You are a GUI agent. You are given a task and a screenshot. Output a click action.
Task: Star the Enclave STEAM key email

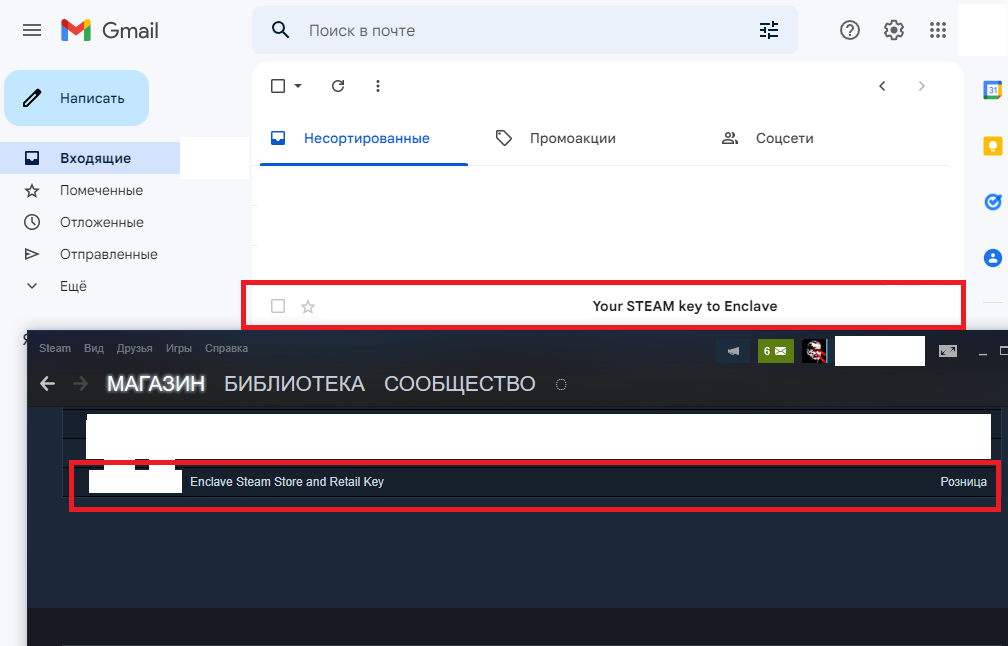tap(308, 307)
